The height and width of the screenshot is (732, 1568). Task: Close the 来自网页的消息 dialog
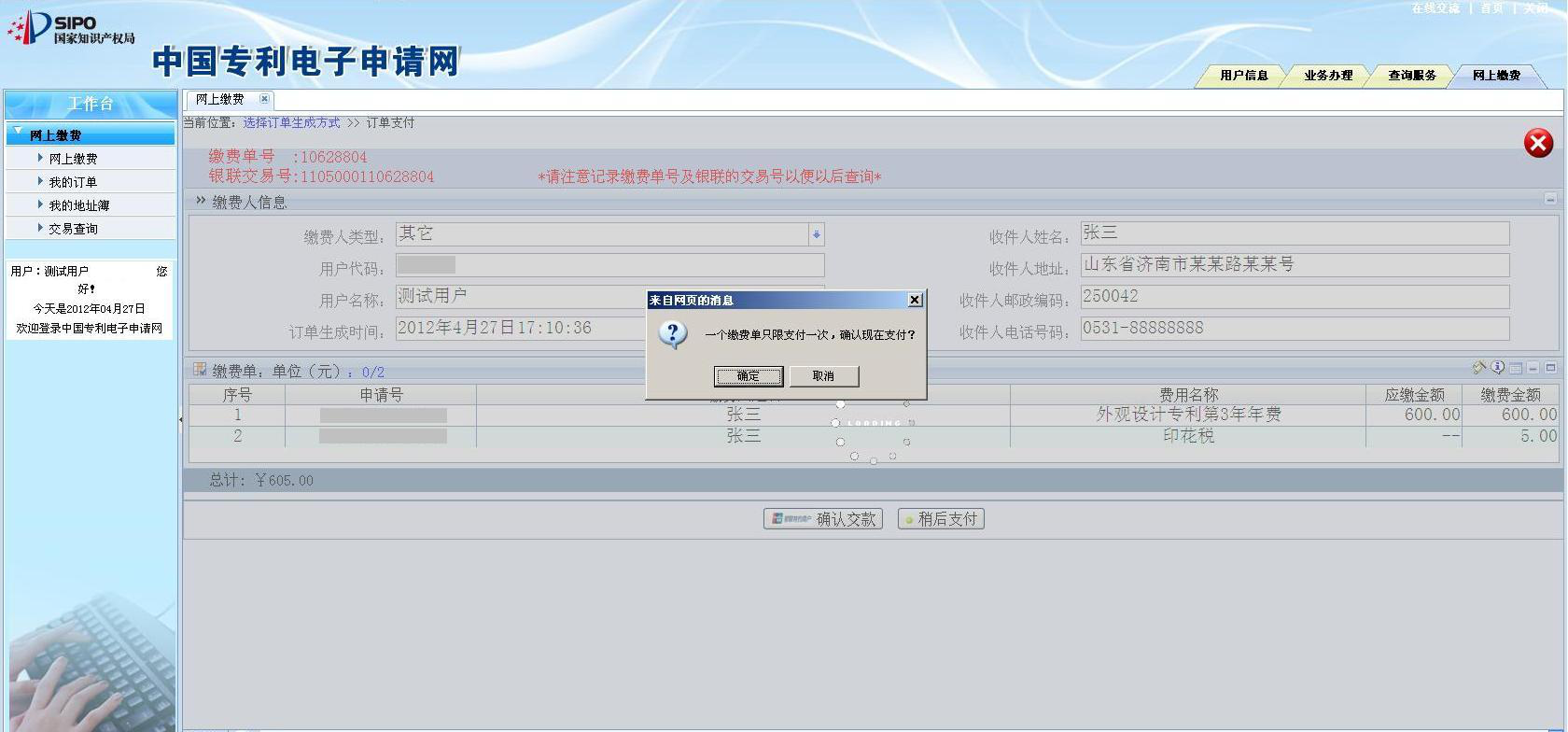pos(915,300)
